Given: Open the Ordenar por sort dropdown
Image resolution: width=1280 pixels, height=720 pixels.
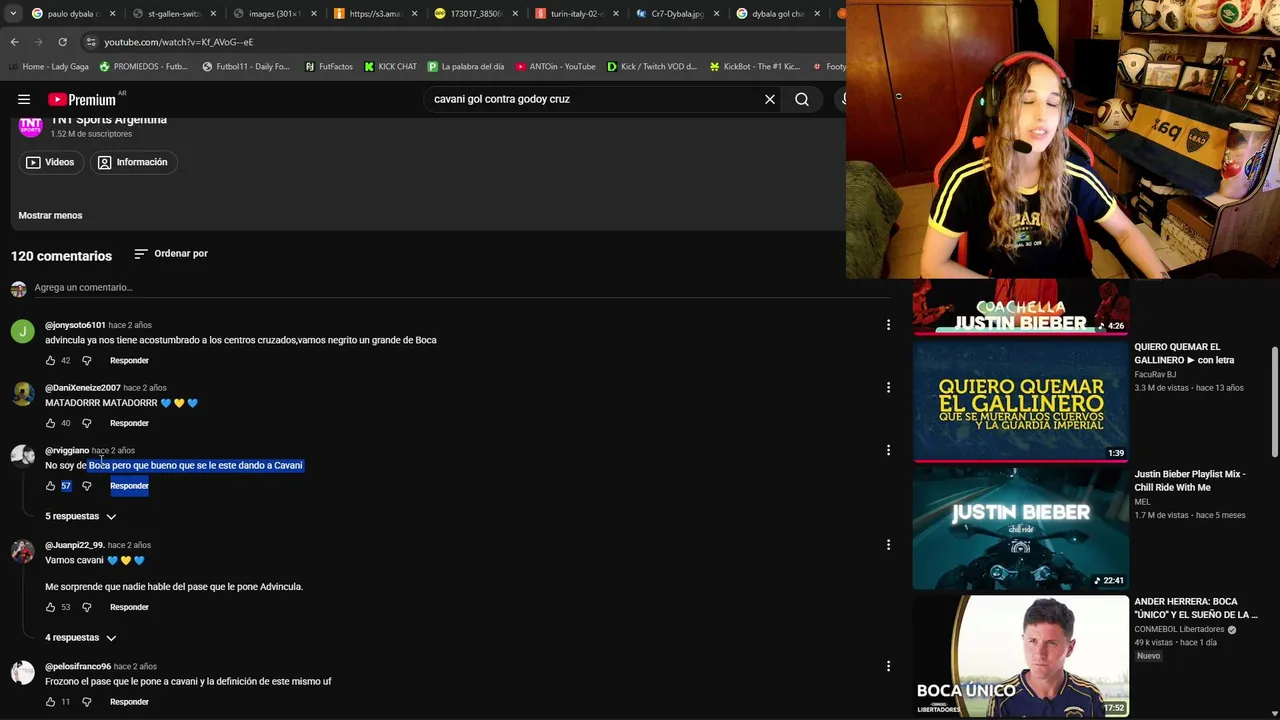Looking at the screenshot, I should click(x=171, y=254).
